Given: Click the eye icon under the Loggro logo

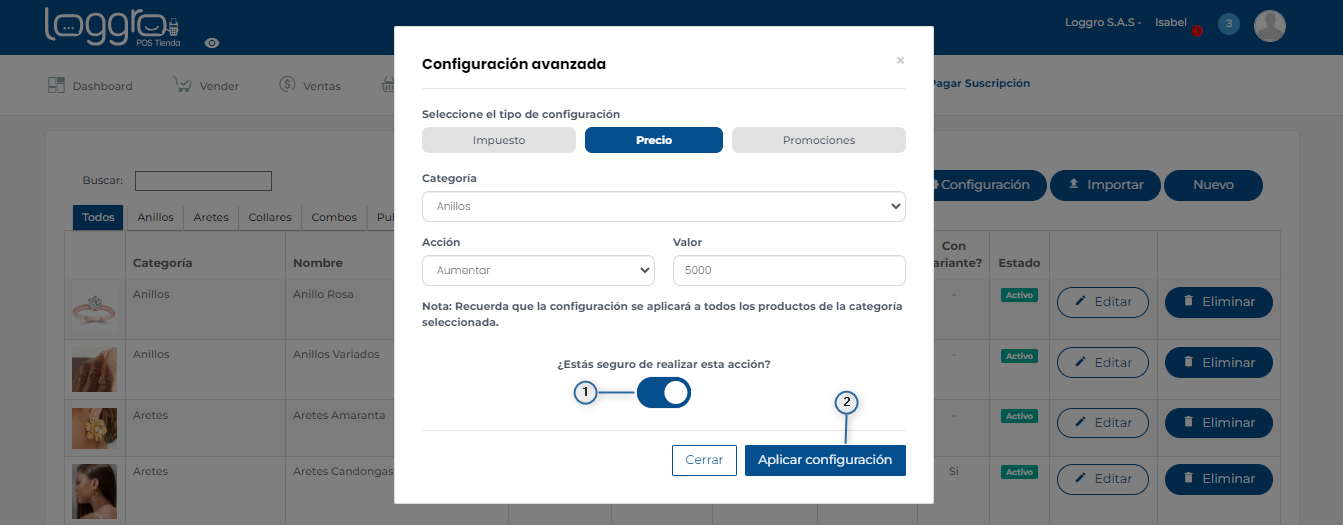Looking at the screenshot, I should click(212, 43).
